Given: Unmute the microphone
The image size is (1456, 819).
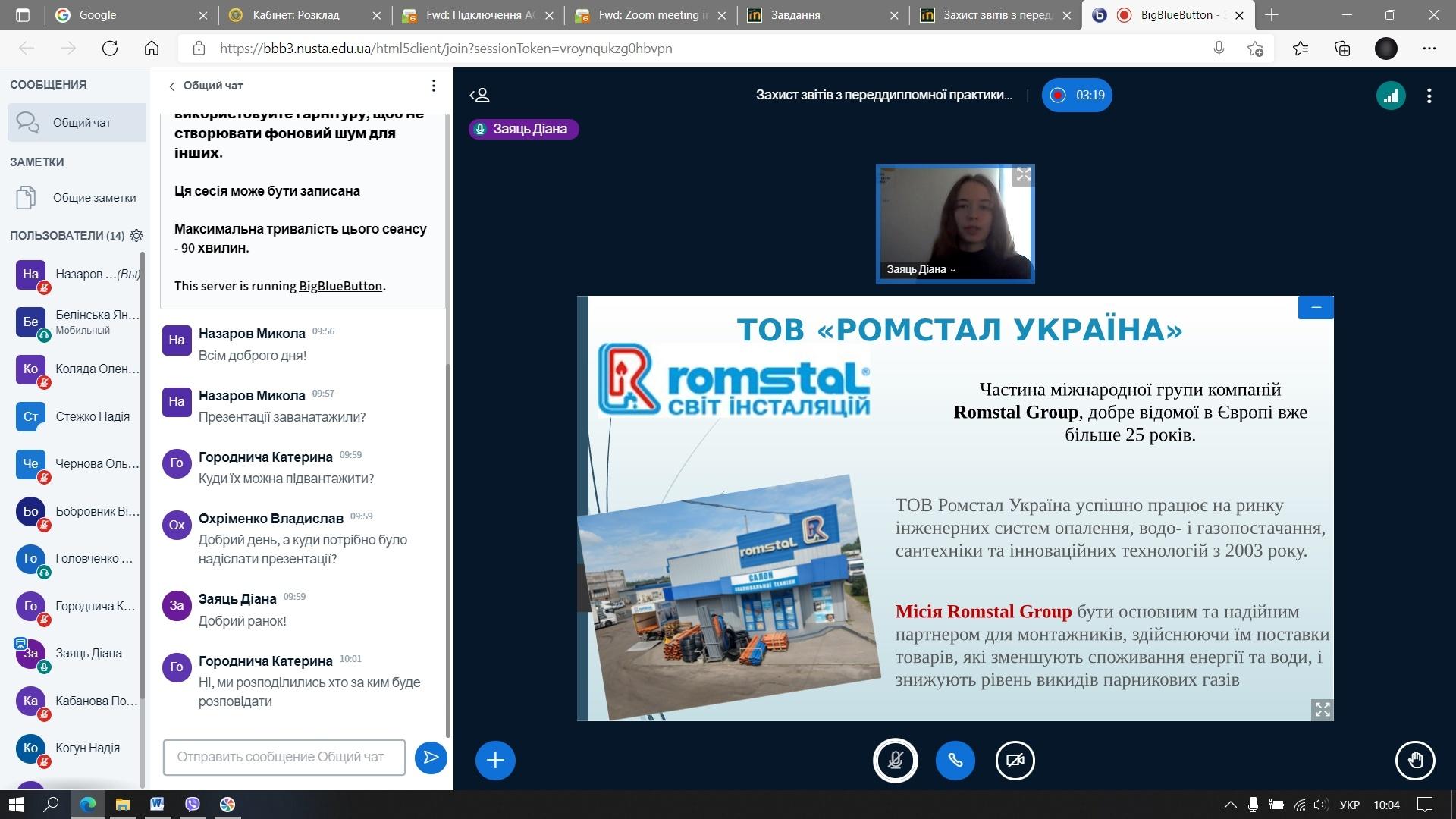Looking at the screenshot, I should pos(895,760).
